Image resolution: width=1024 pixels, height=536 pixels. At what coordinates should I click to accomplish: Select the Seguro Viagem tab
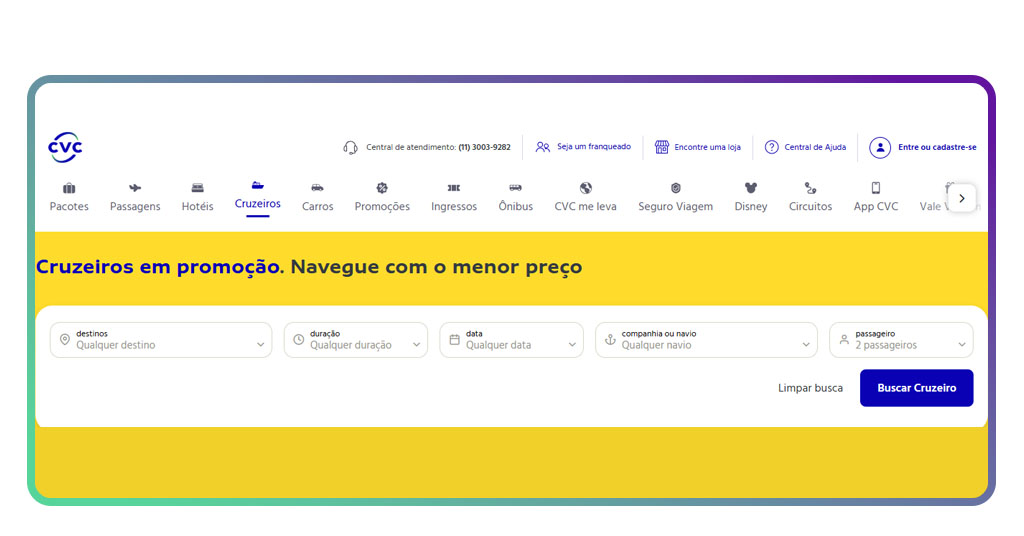coord(676,206)
